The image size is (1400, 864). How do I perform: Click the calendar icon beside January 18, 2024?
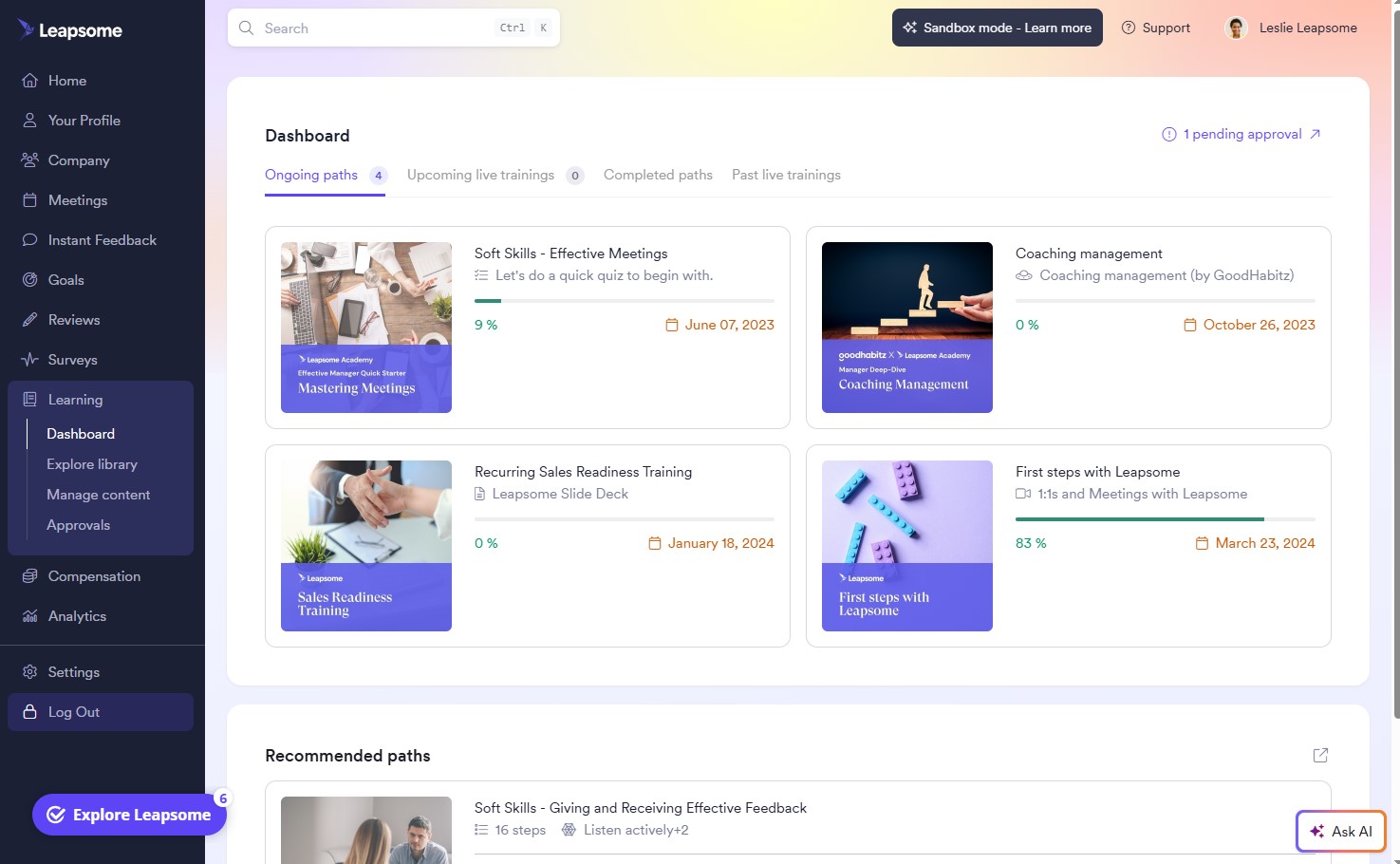(654, 543)
